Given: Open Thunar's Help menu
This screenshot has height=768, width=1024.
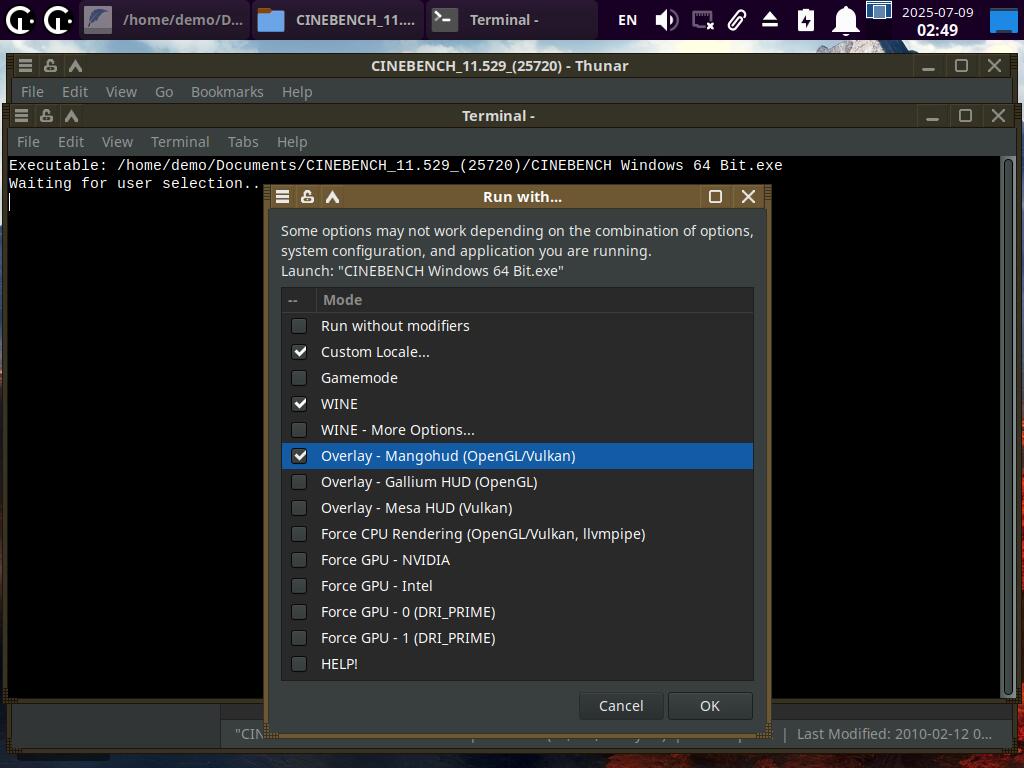Looking at the screenshot, I should [x=297, y=92].
